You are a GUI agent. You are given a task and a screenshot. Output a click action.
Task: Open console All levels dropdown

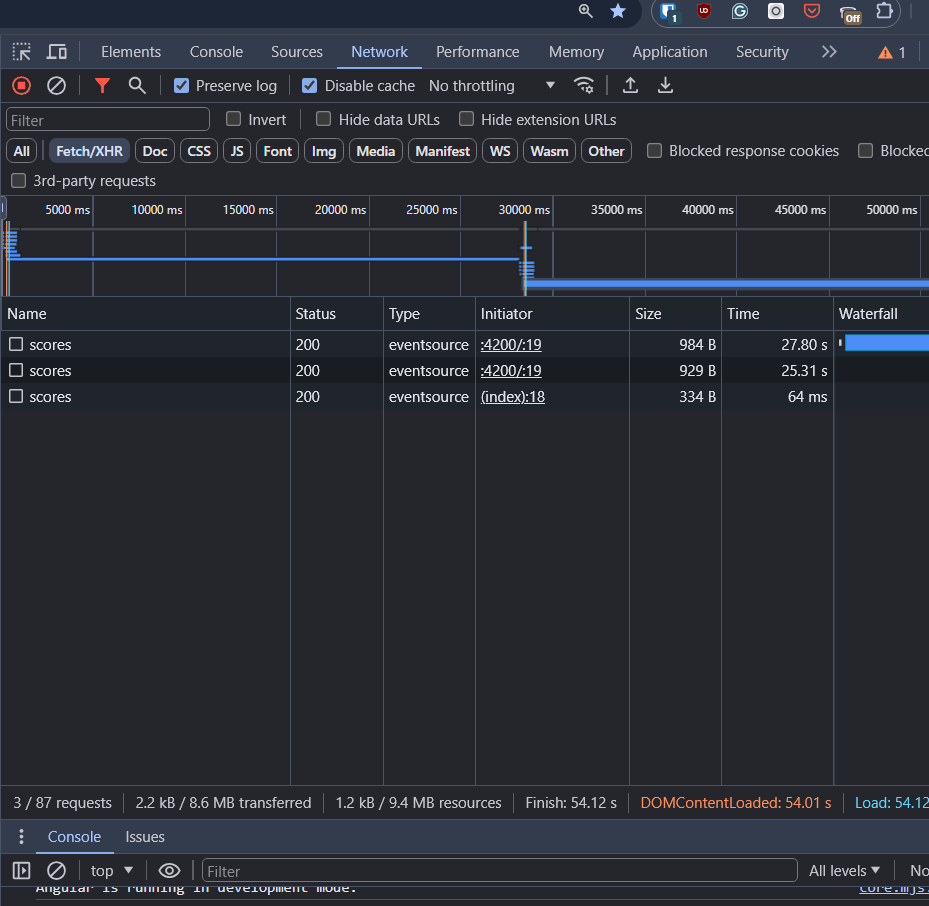click(845, 871)
